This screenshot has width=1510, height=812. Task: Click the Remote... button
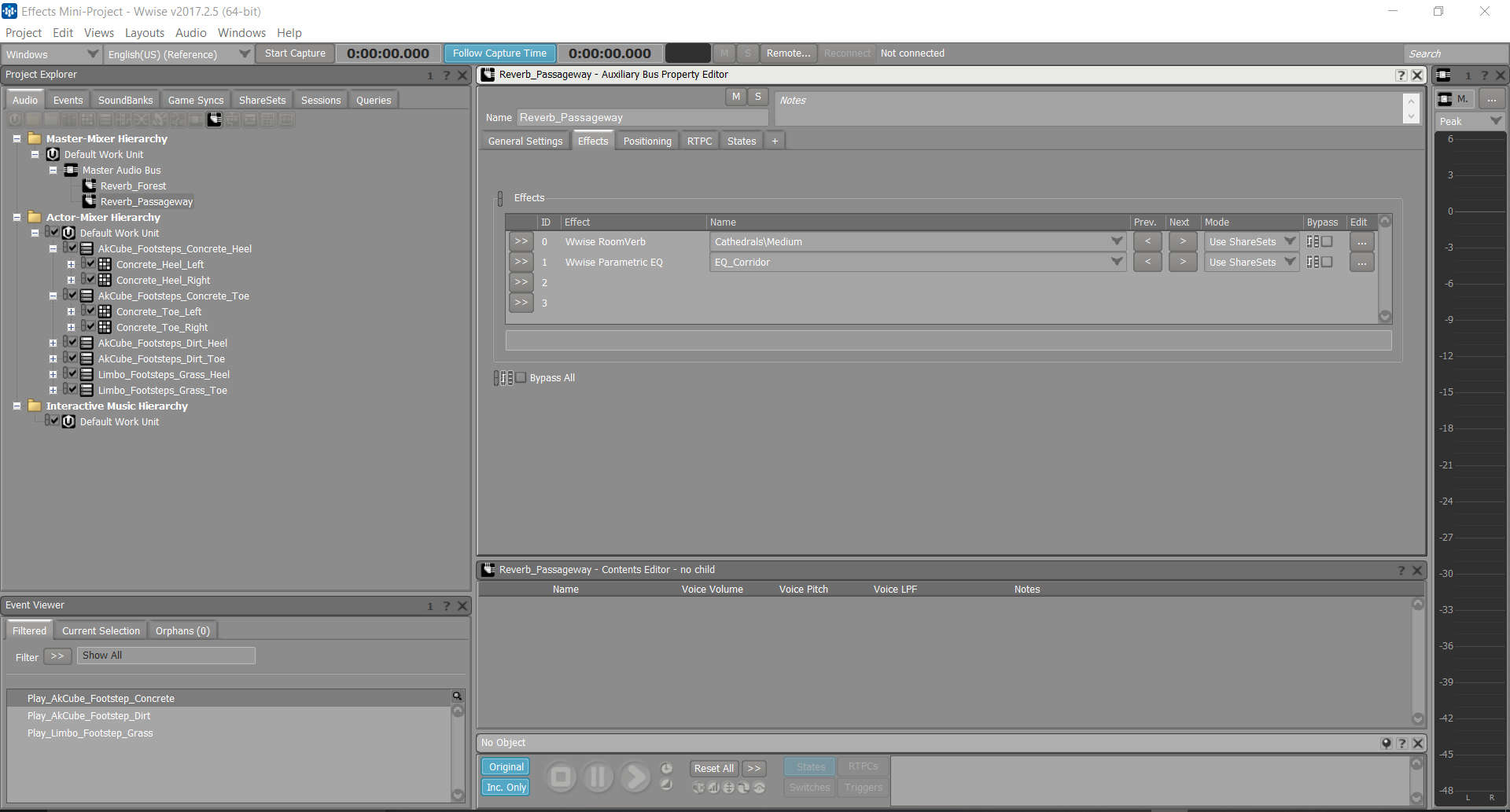(788, 53)
